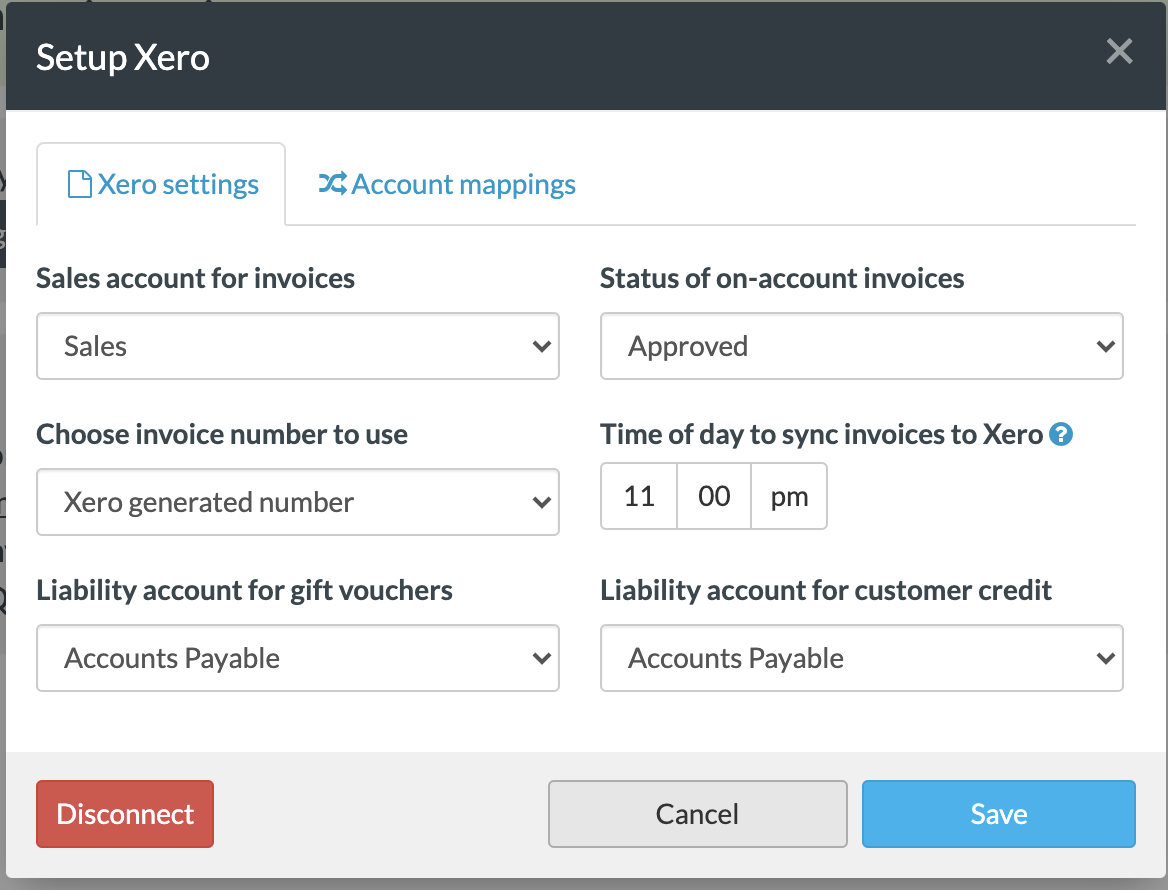
Task: Open the Choose invoice number dropdown
Action: 298,502
